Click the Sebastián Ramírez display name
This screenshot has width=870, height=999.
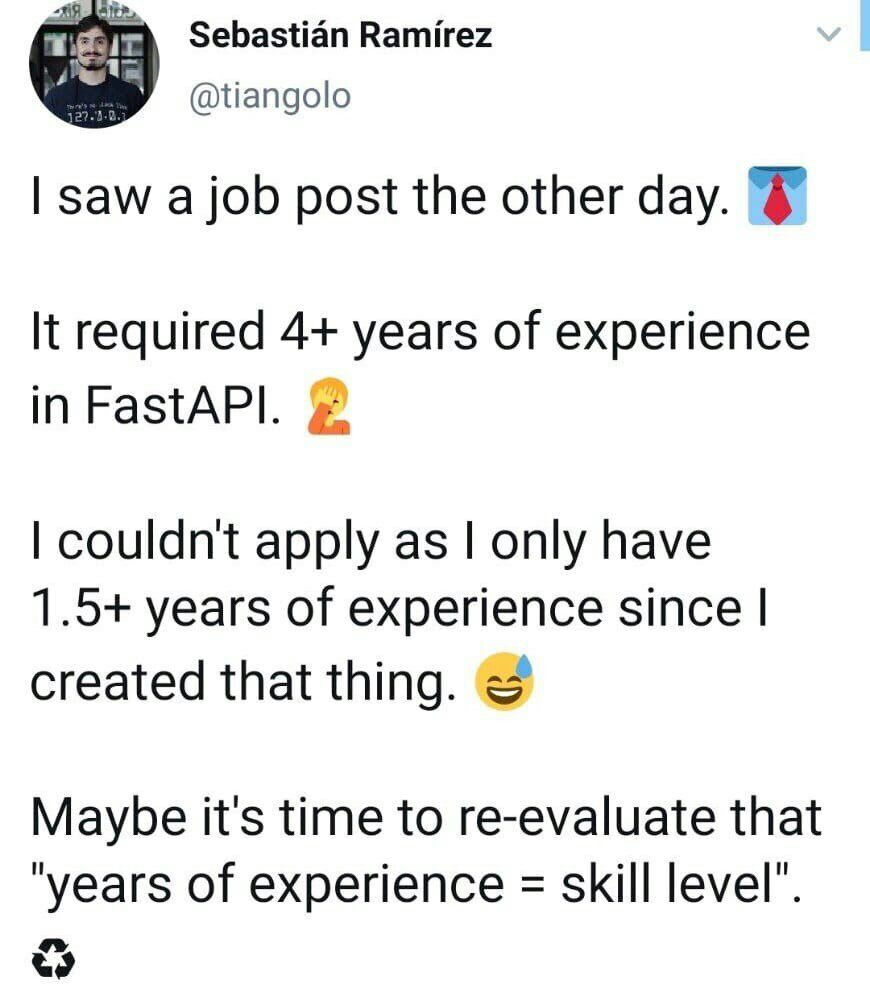(341, 35)
